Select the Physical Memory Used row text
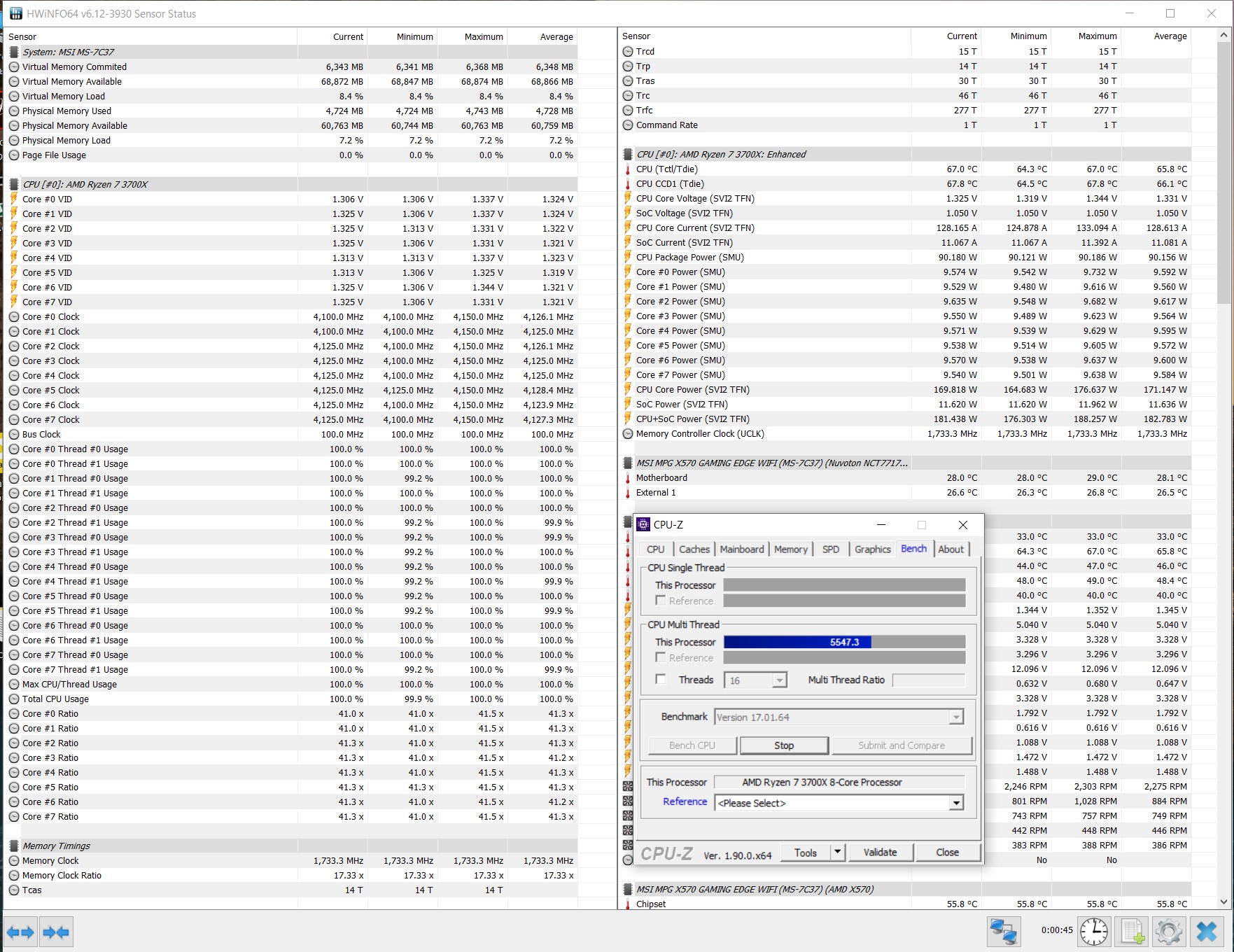 click(66, 111)
